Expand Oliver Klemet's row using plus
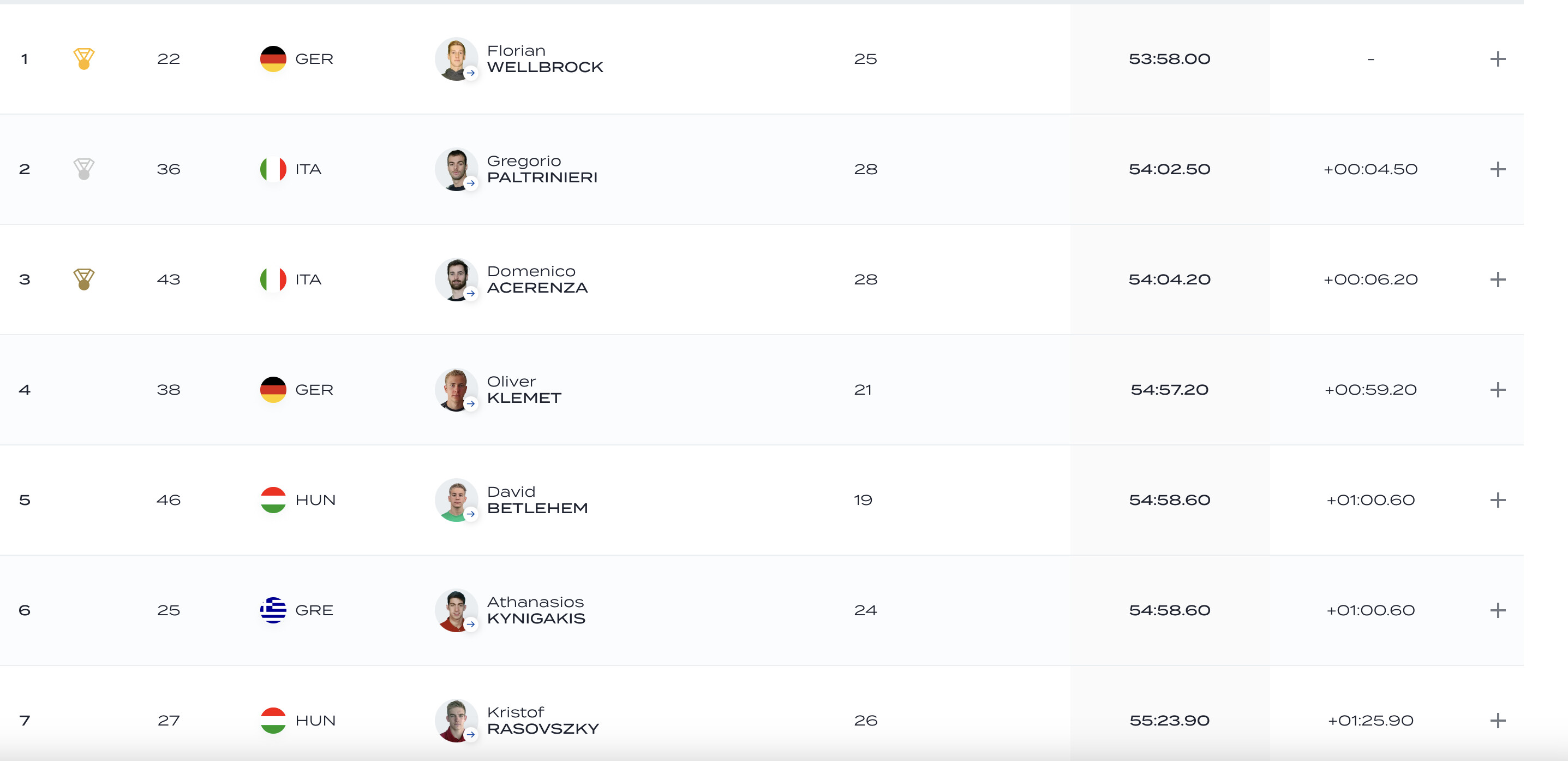Image resolution: width=1568 pixels, height=761 pixels. point(1498,389)
